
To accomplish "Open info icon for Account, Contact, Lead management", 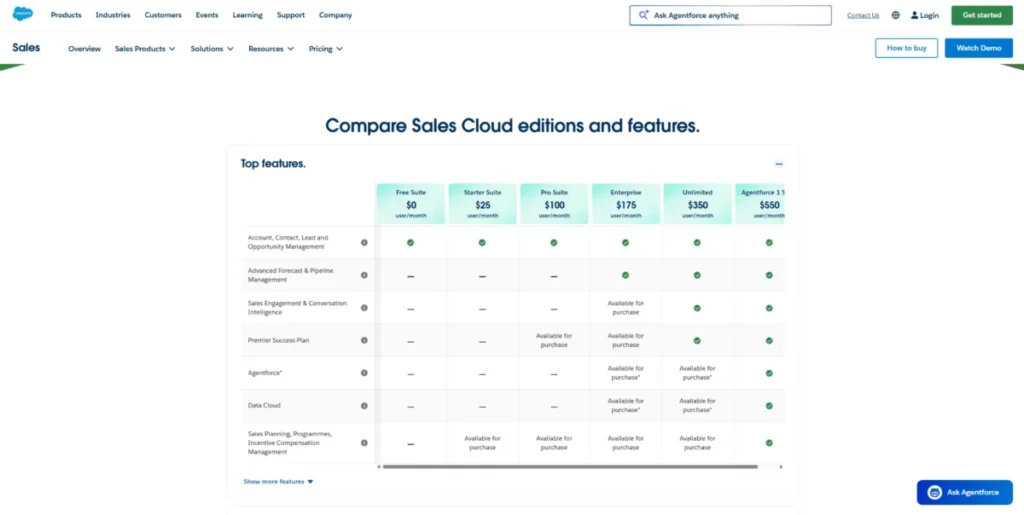I will click(x=364, y=242).
